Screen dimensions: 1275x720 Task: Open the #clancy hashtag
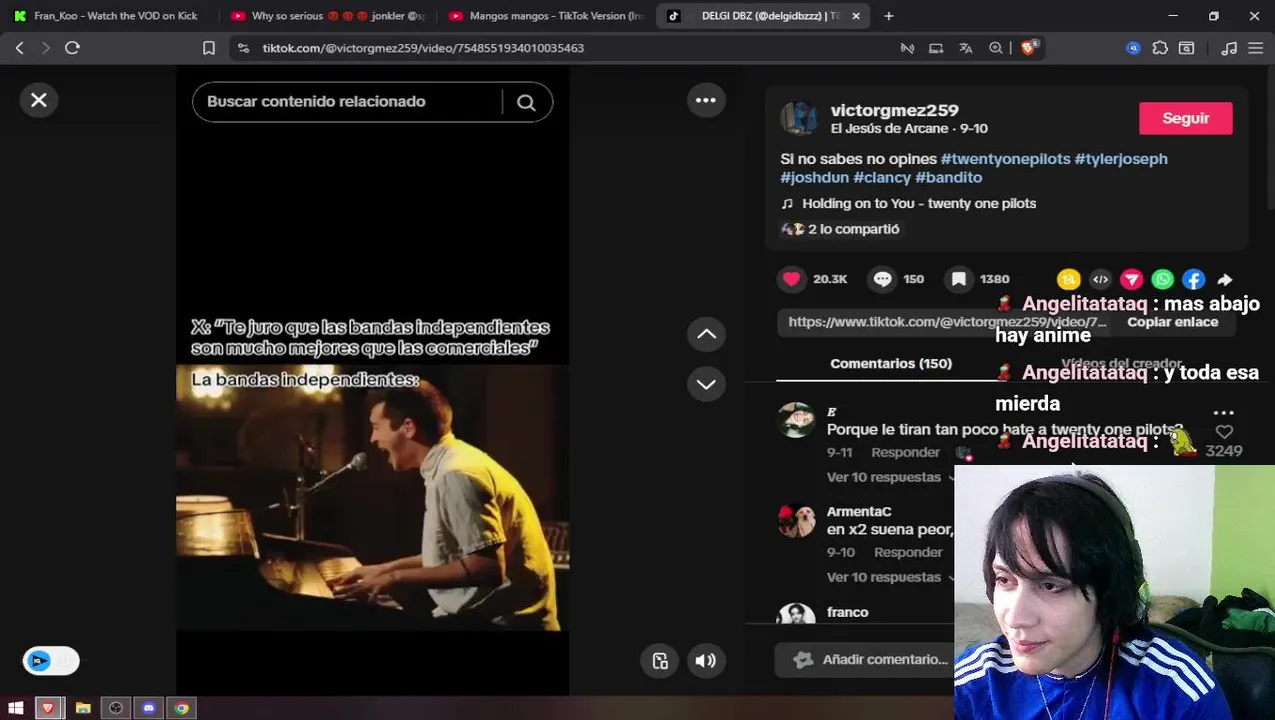pyautogui.click(x=882, y=177)
